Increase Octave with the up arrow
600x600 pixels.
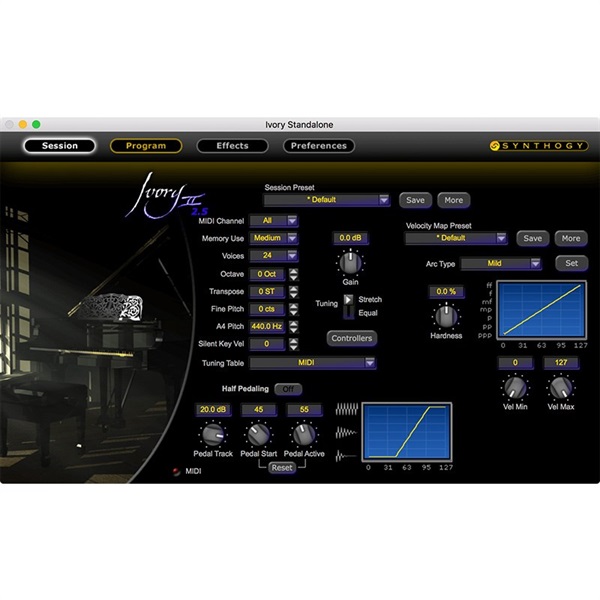(293, 271)
